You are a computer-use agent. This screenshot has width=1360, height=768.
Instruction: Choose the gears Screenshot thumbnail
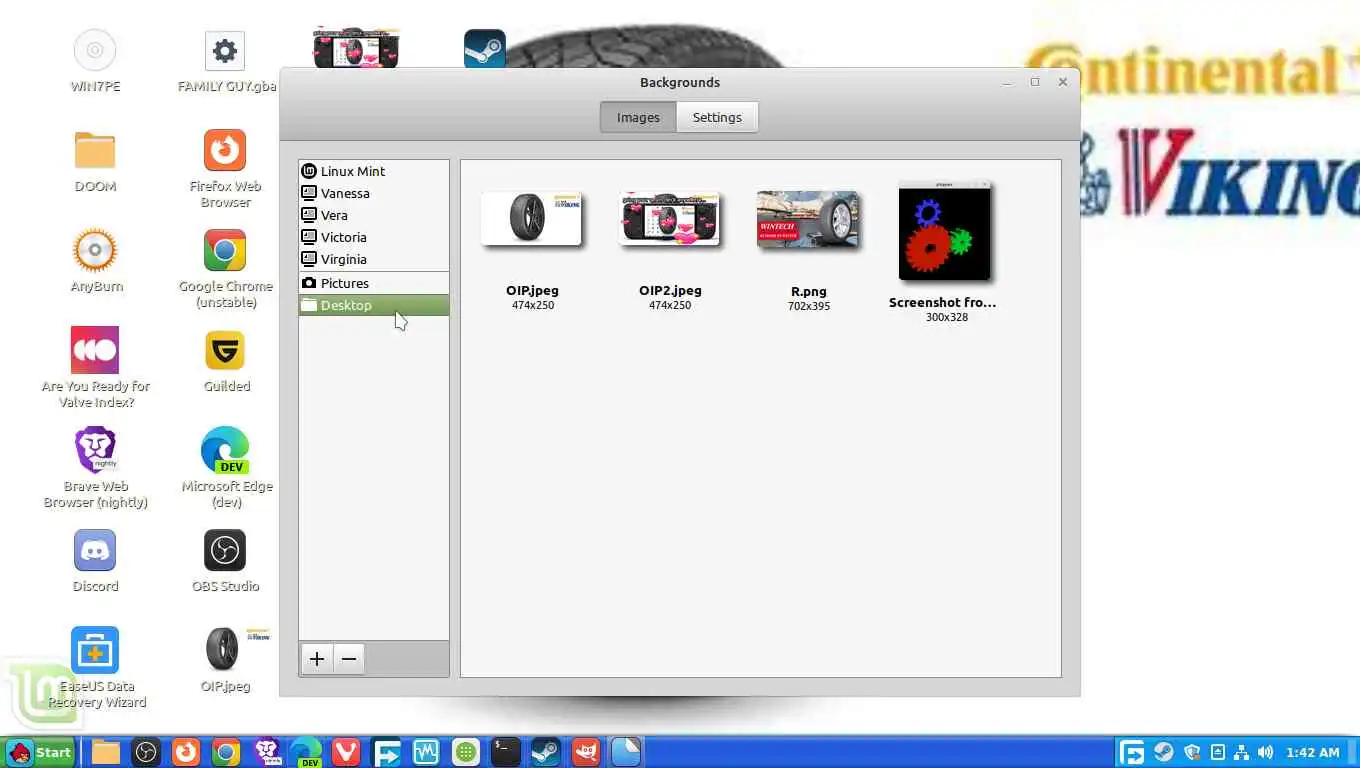(x=945, y=231)
